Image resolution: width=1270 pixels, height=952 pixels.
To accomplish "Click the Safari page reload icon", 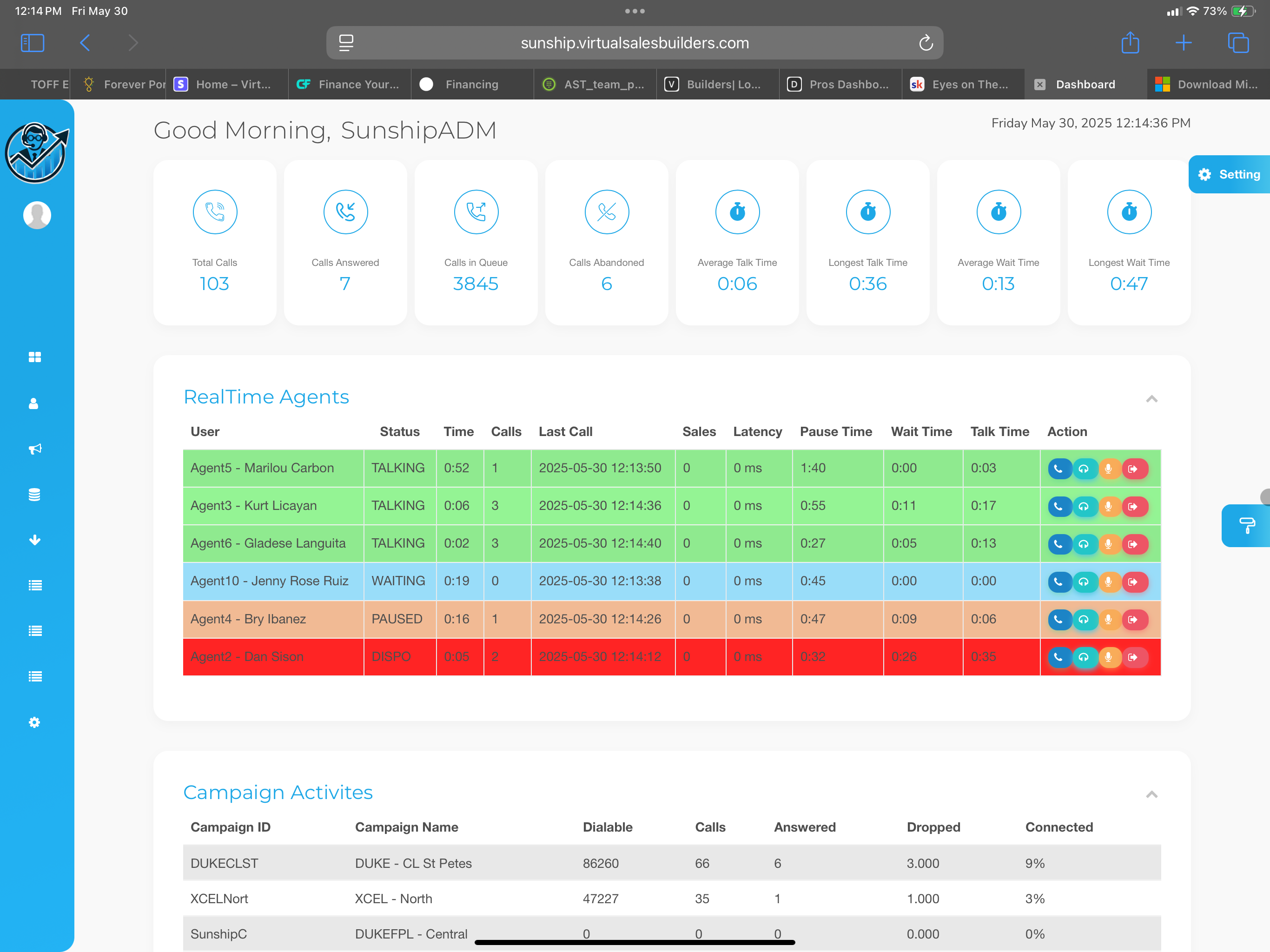I will [926, 43].
